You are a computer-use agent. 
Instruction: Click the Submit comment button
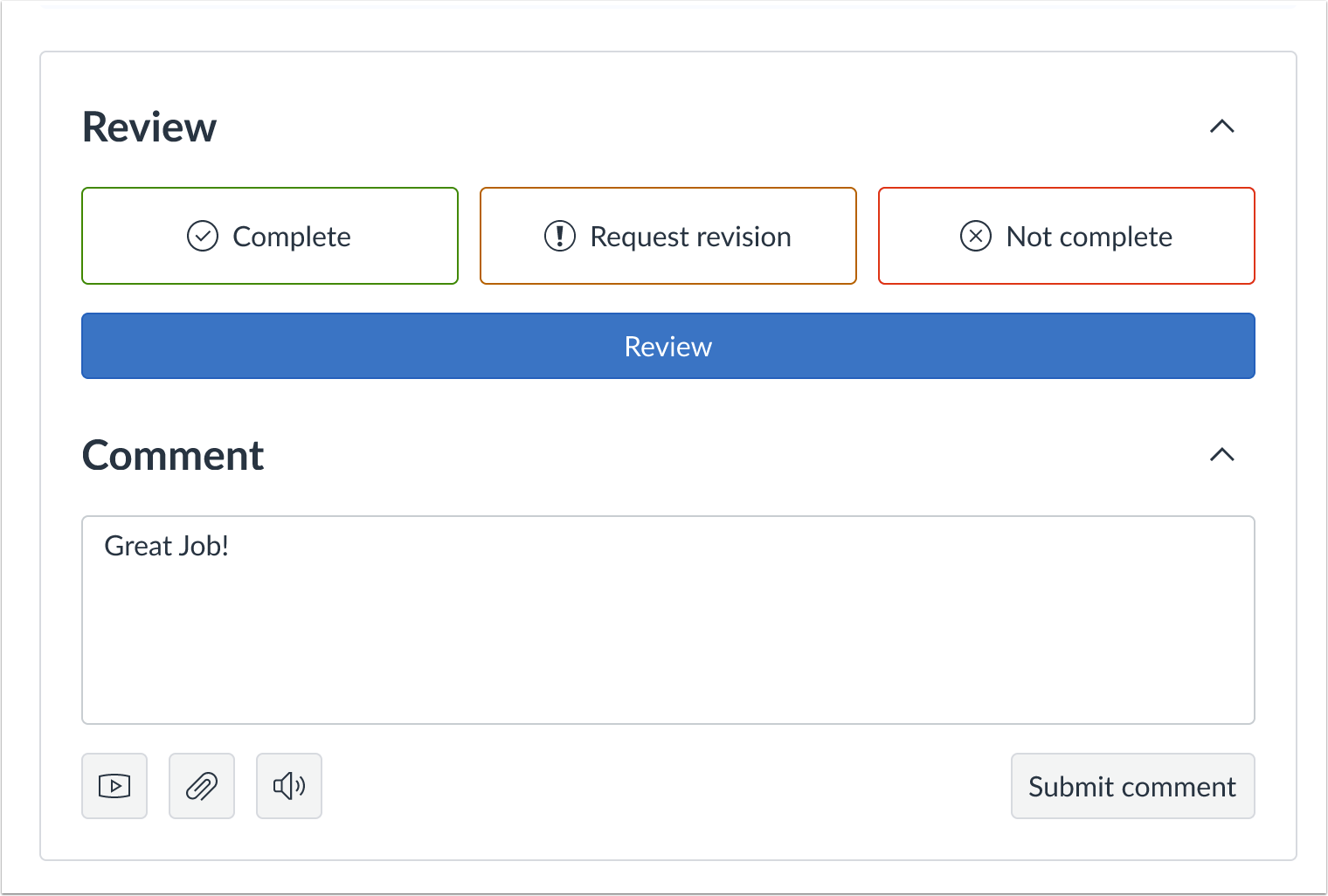(1132, 786)
